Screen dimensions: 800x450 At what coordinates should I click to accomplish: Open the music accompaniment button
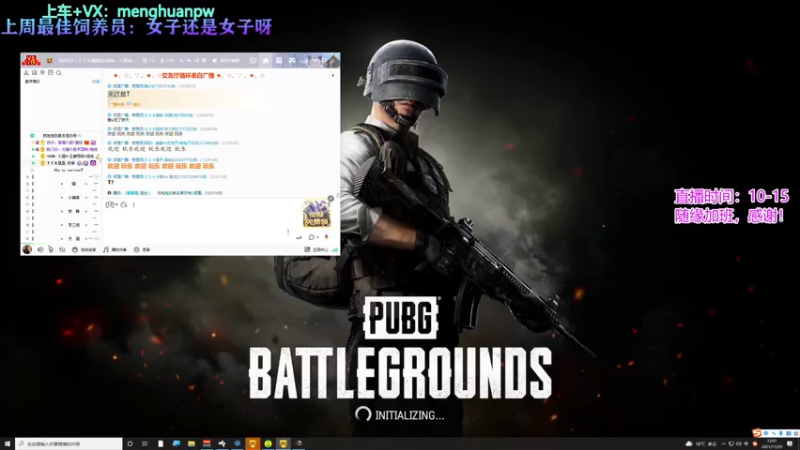[x=115, y=249]
